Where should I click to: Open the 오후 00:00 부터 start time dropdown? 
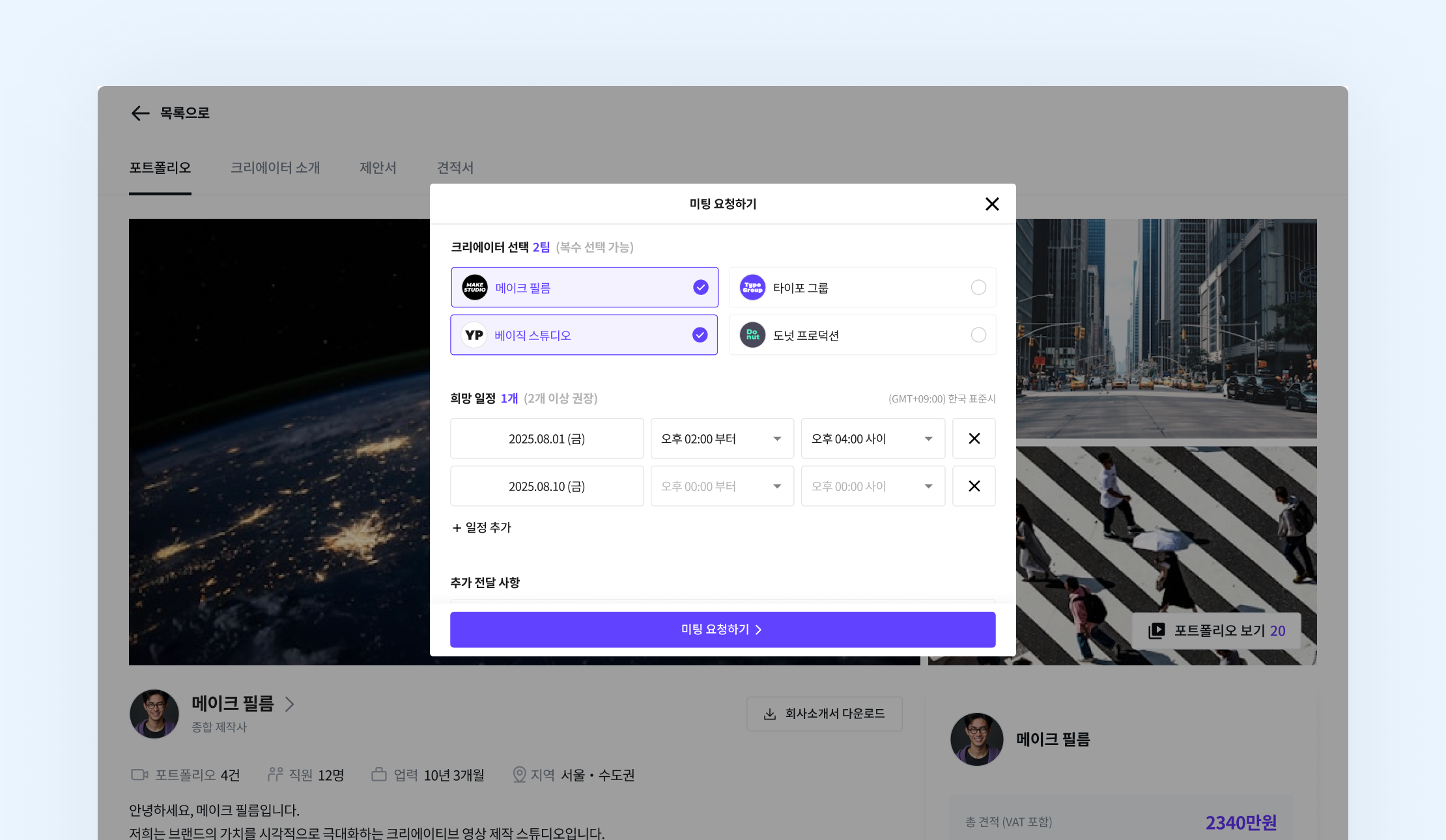(x=722, y=486)
